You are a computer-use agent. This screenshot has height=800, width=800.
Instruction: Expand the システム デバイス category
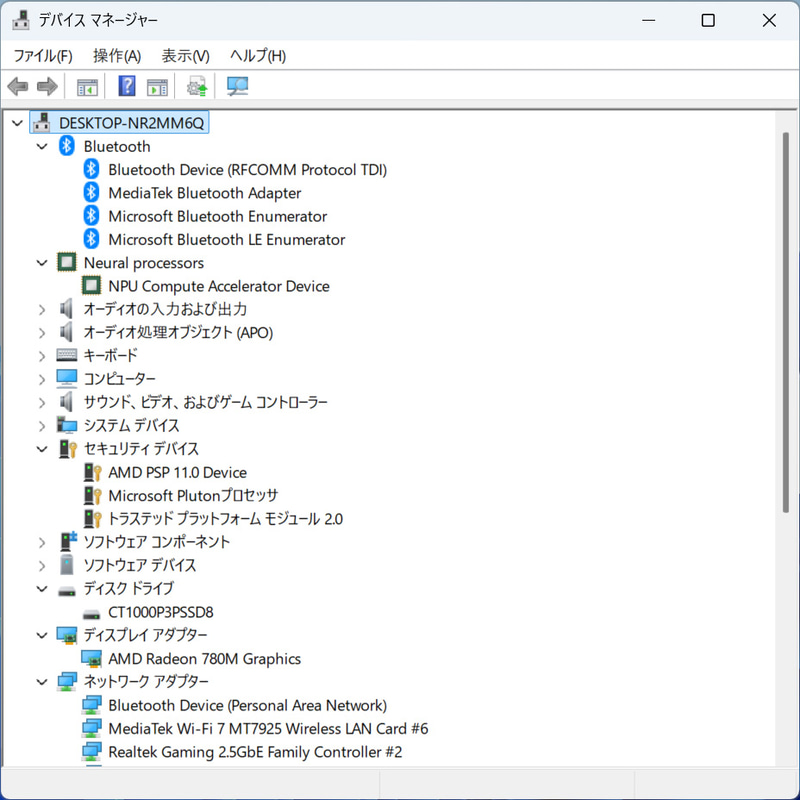pyautogui.click(x=42, y=425)
